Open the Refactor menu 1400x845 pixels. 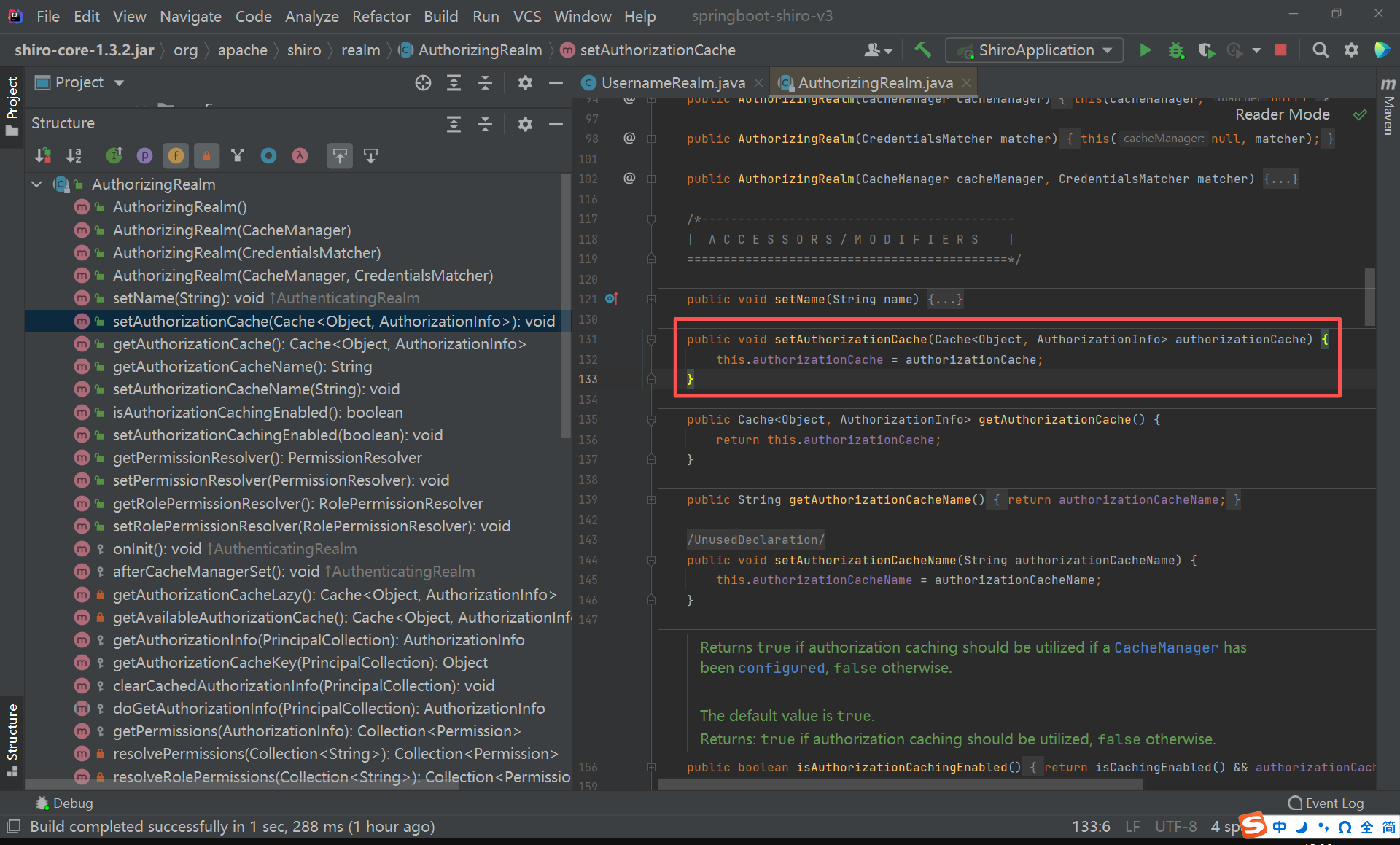click(381, 16)
